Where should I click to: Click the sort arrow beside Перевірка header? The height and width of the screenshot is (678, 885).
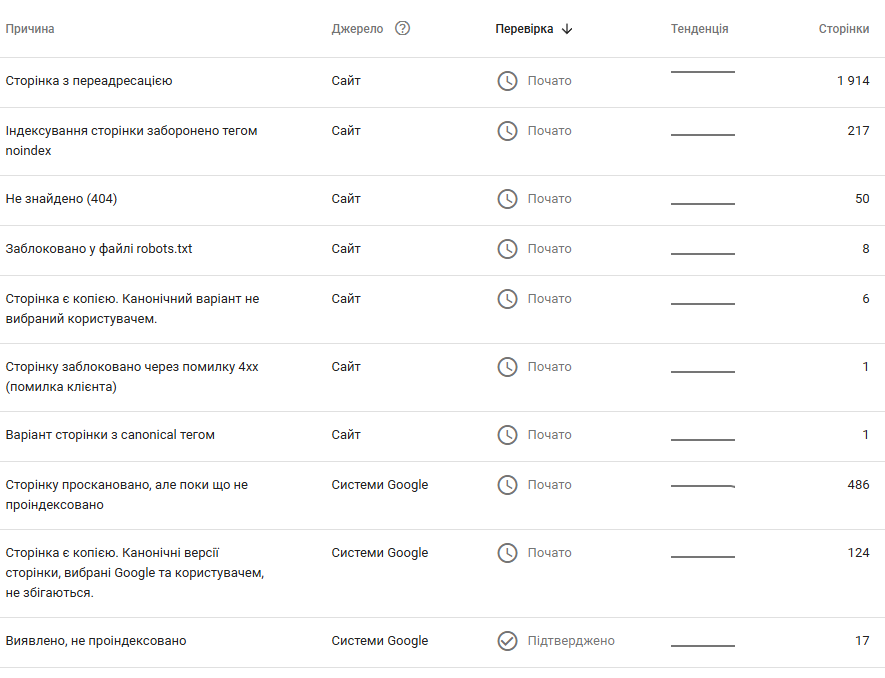coord(567,29)
